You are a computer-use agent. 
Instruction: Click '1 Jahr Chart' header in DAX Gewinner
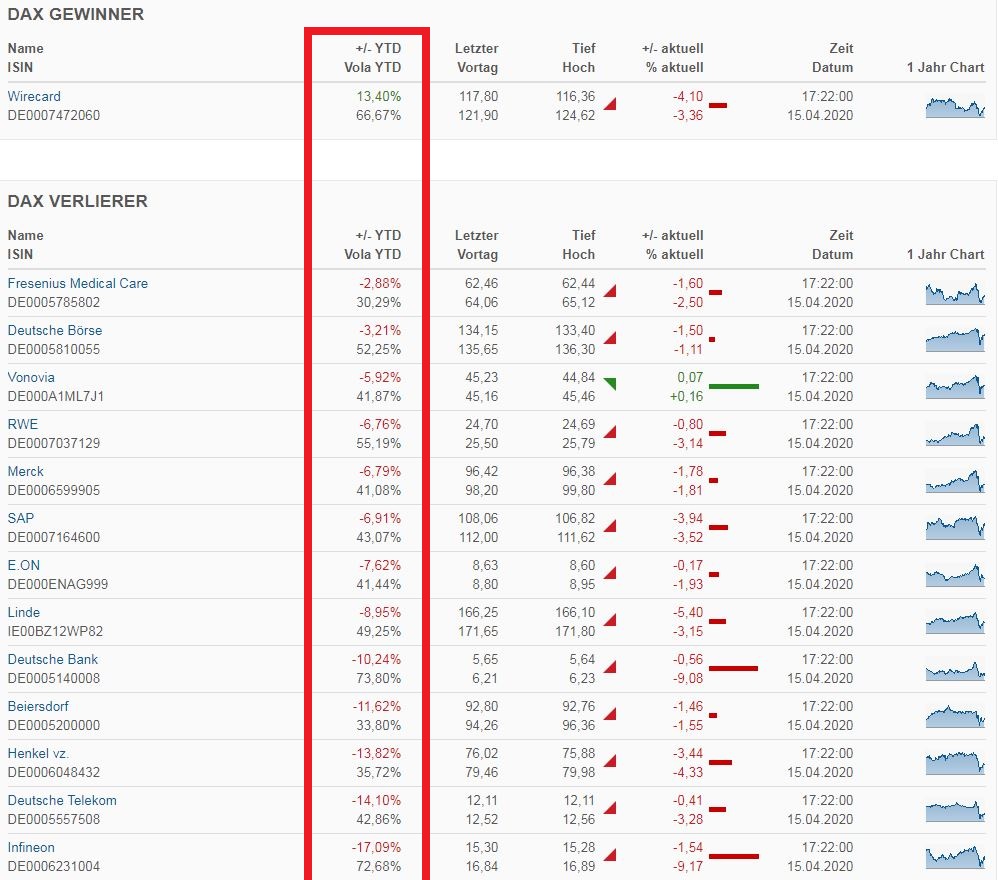coord(945,67)
